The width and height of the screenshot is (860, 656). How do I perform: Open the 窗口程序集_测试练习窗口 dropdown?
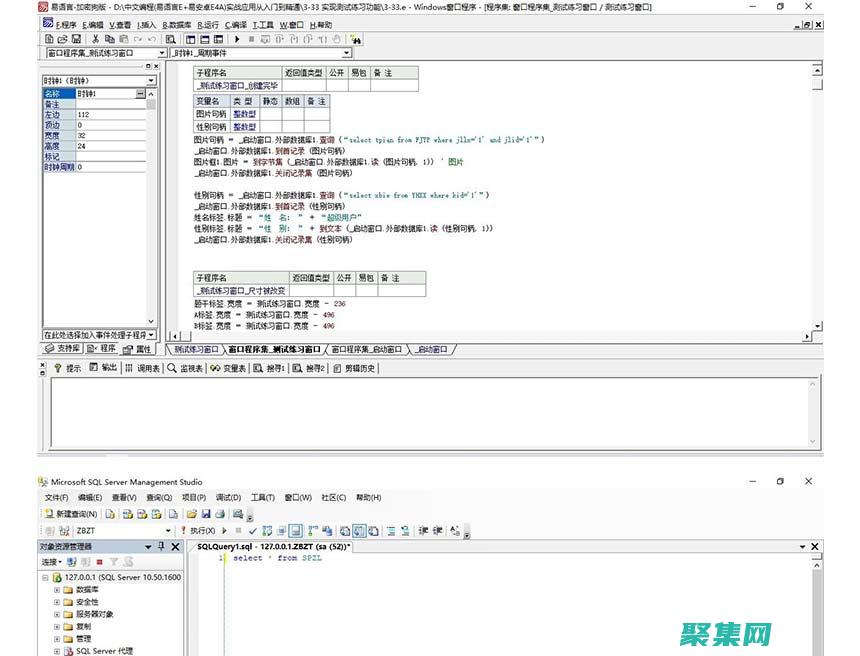(161, 53)
